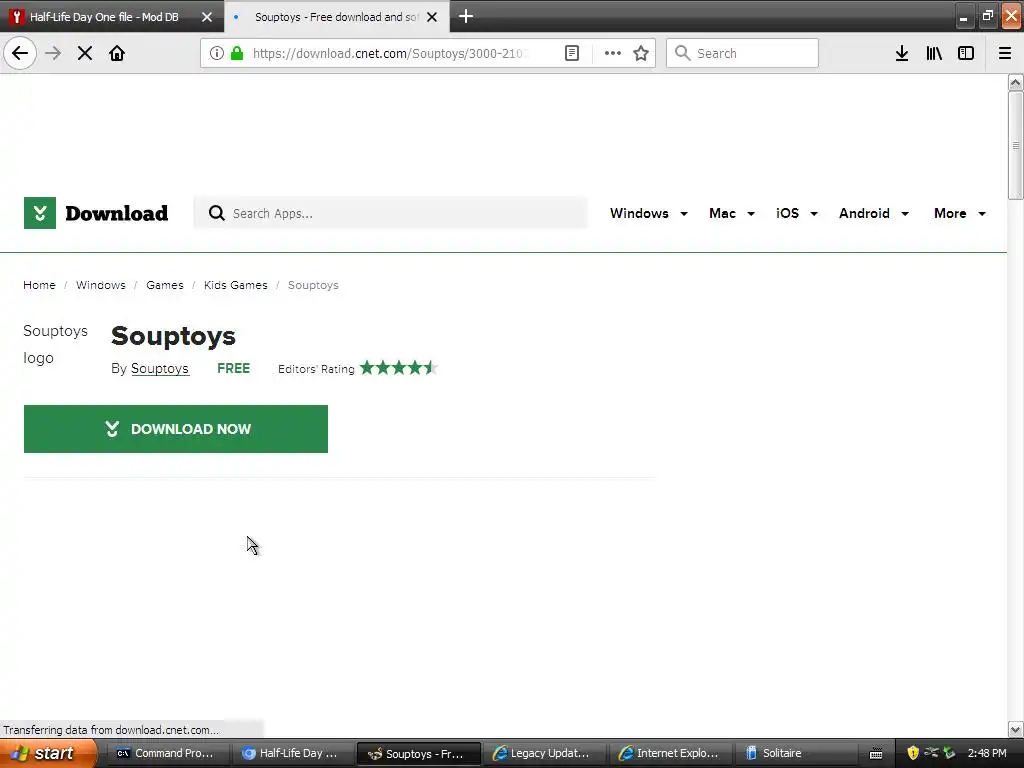This screenshot has height=768, width=1024.
Task: Expand the iOS dropdown menu
Action: [797, 214]
